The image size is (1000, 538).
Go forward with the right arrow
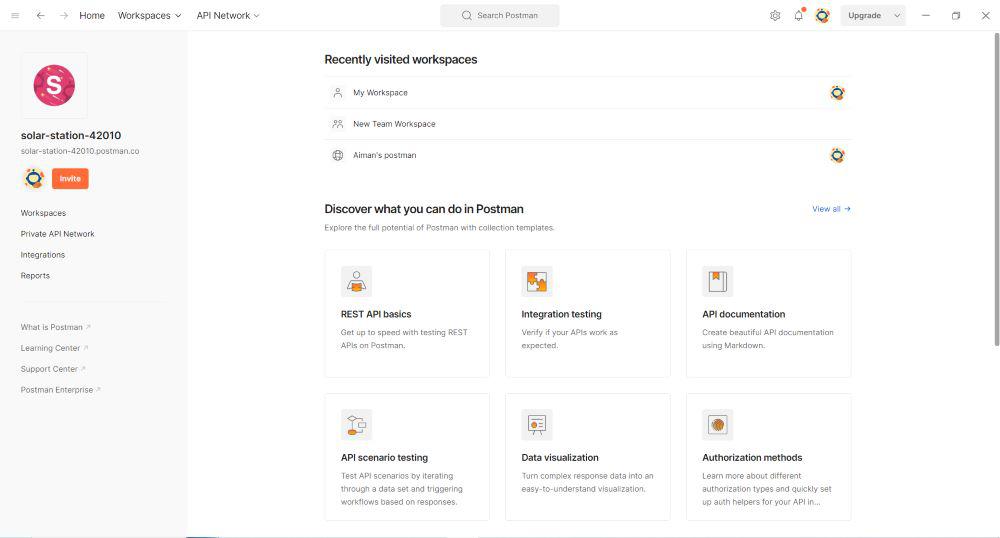[64, 16]
